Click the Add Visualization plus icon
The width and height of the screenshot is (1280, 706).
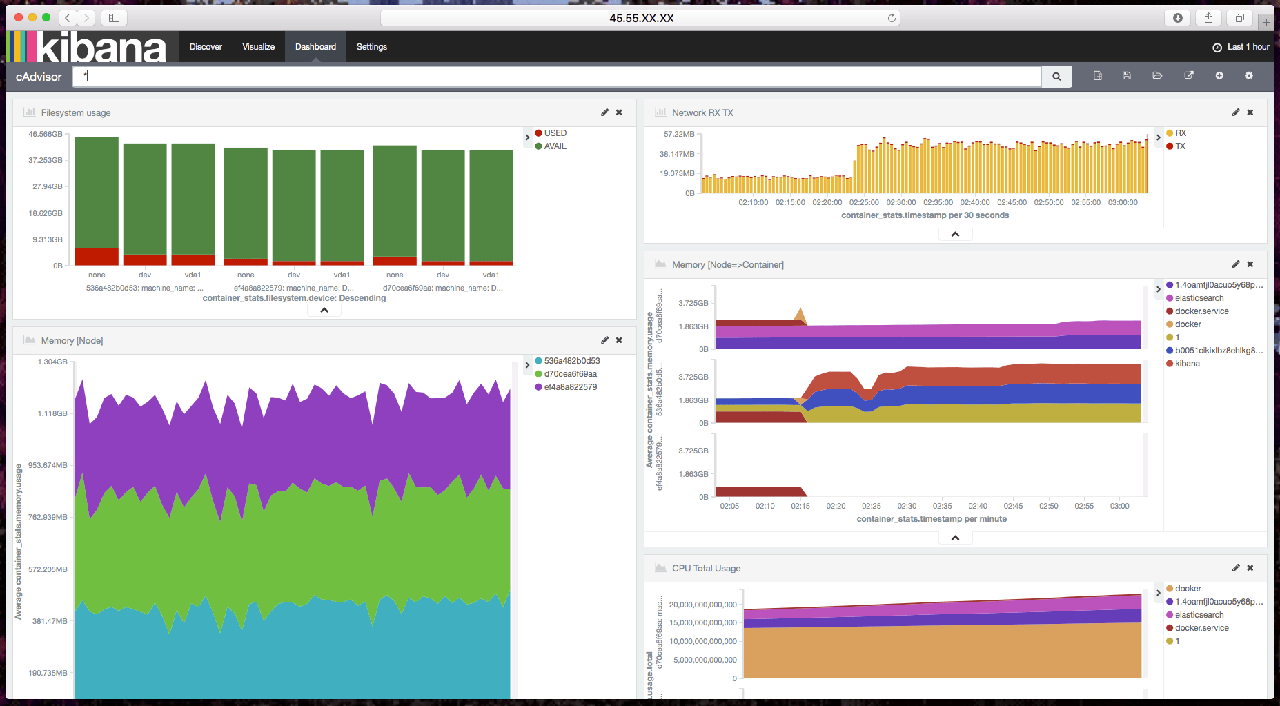pyautogui.click(x=1219, y=76)
